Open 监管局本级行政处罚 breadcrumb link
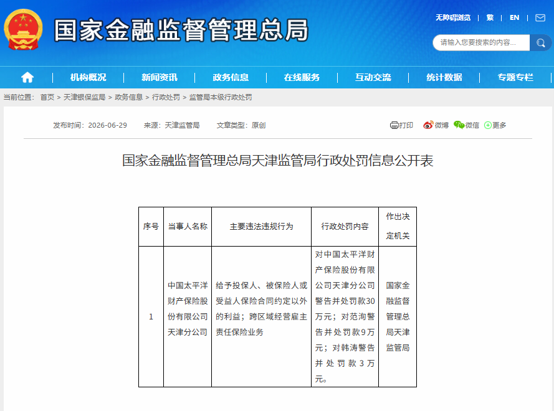The image size is (554, 411). click(x=220, y=97)
